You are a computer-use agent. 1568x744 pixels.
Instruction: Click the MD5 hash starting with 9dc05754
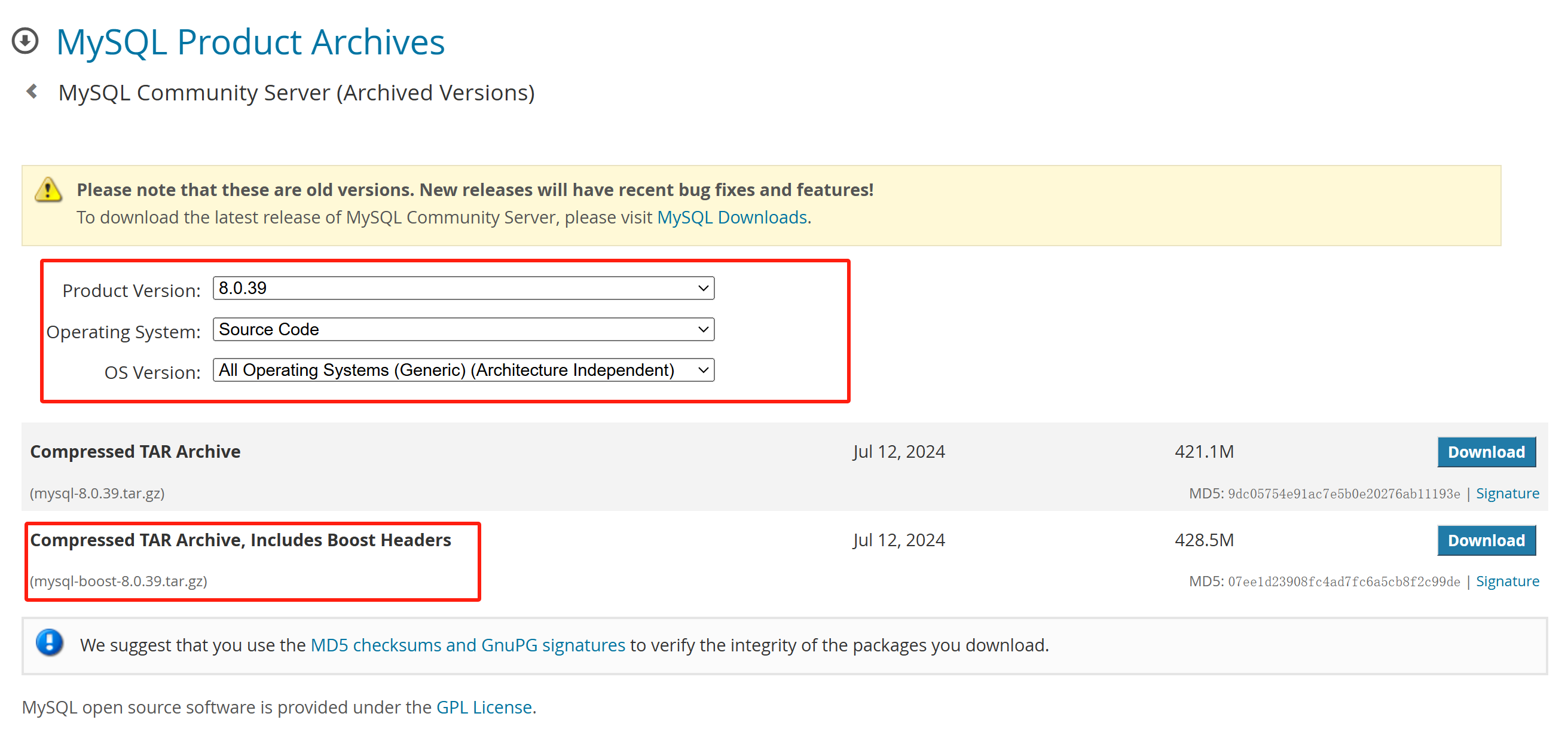pos(1343,494)
